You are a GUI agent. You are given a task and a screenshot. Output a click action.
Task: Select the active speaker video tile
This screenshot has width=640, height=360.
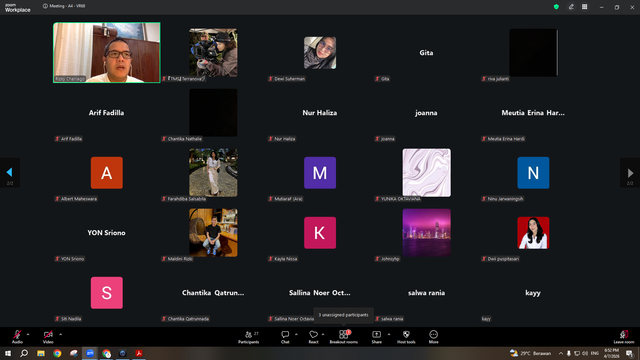point(107,53)
